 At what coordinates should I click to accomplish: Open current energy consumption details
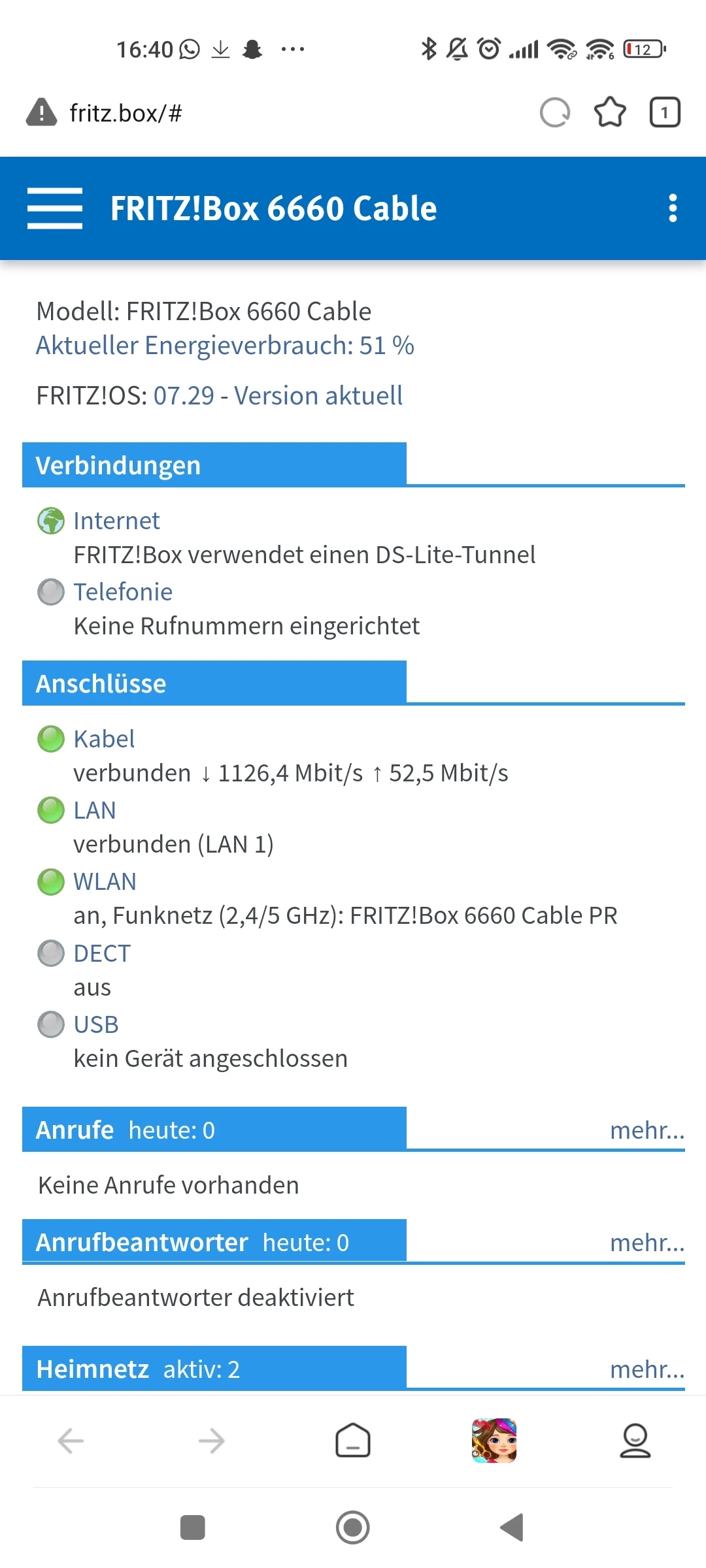(225, 346)
